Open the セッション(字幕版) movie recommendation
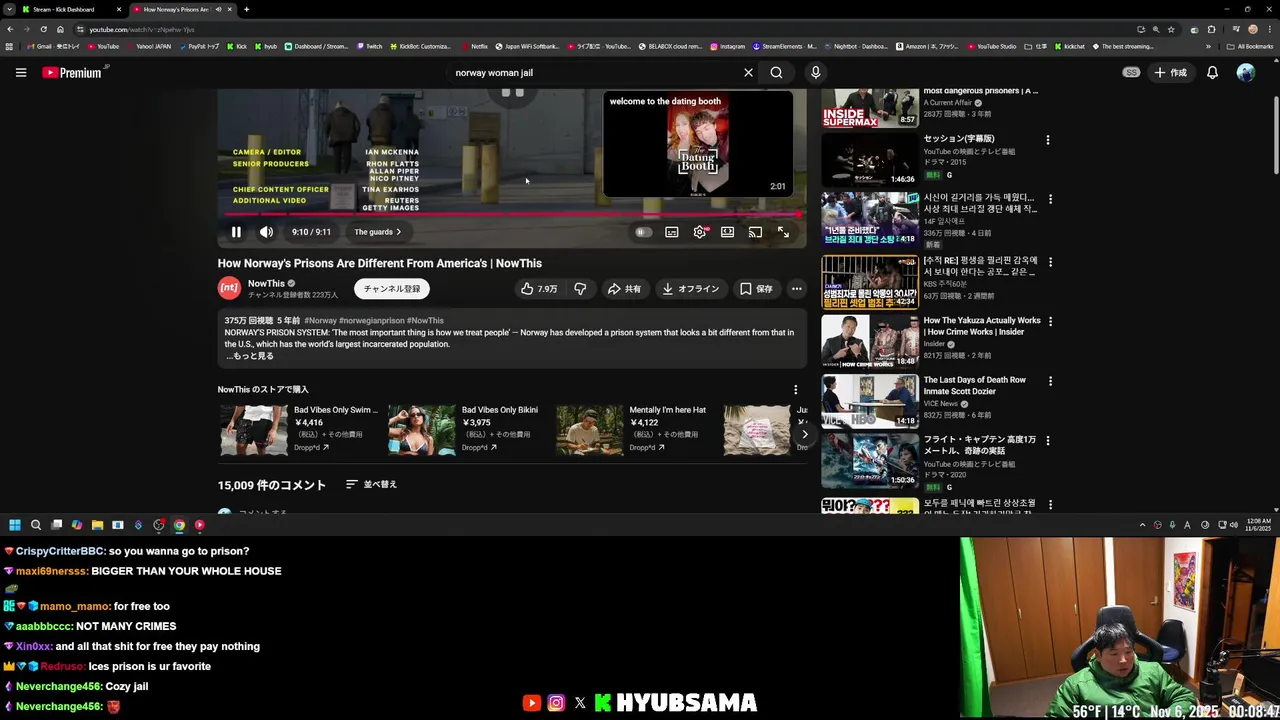This screenshot has height=720, width=1280. (x=930, y=160)
